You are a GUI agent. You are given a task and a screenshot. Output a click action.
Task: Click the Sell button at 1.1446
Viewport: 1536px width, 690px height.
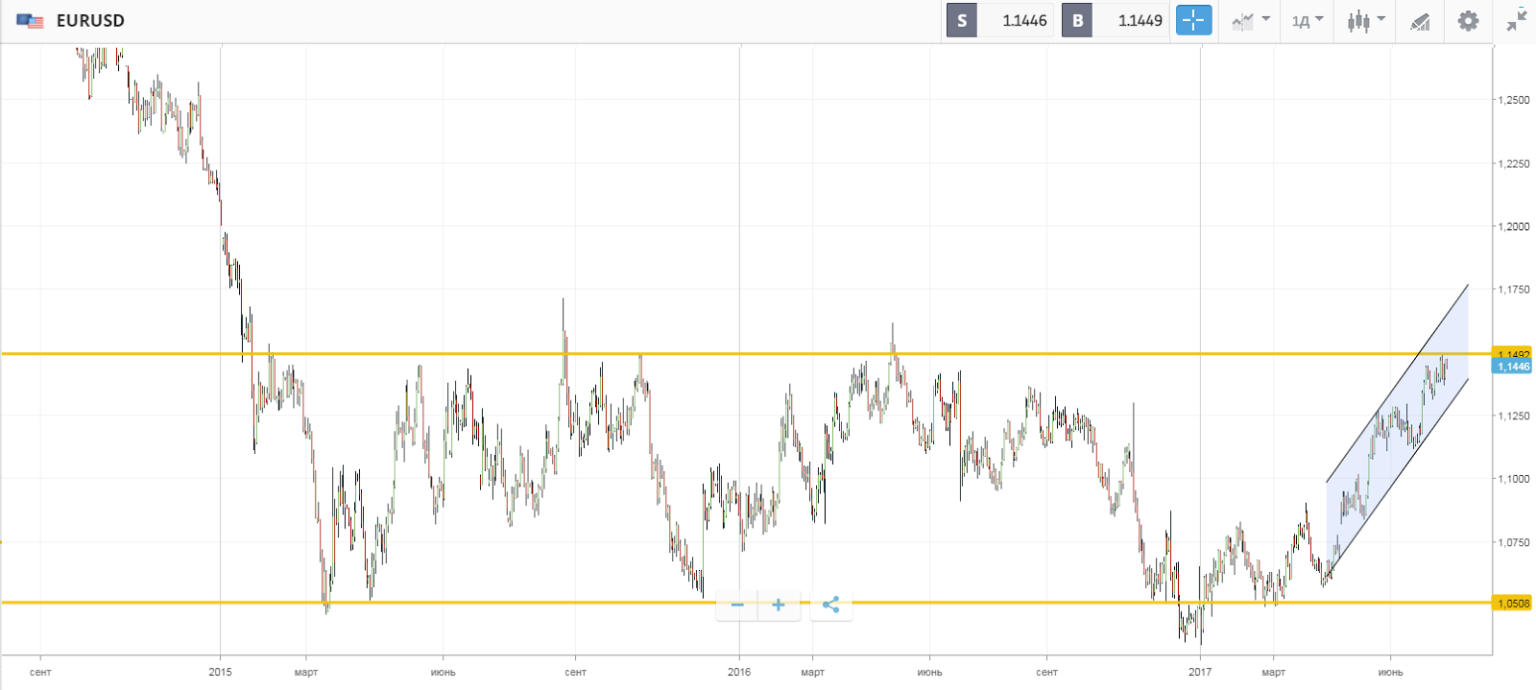click(x=999, y=20)
